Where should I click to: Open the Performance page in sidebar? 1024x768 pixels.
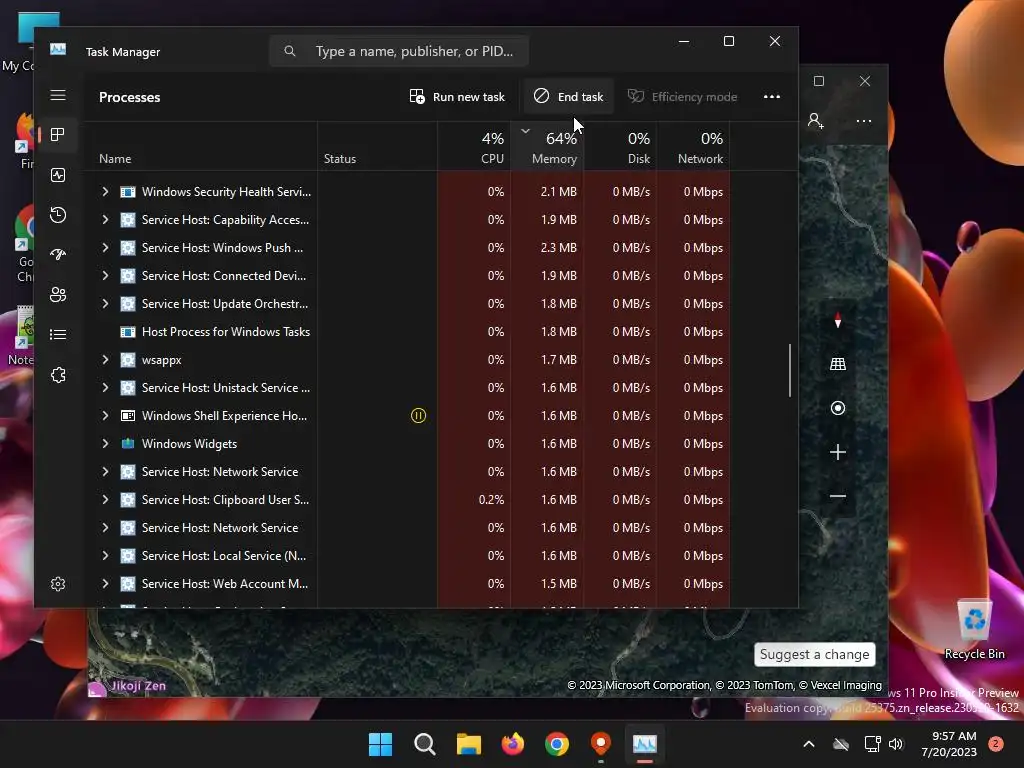57,175
